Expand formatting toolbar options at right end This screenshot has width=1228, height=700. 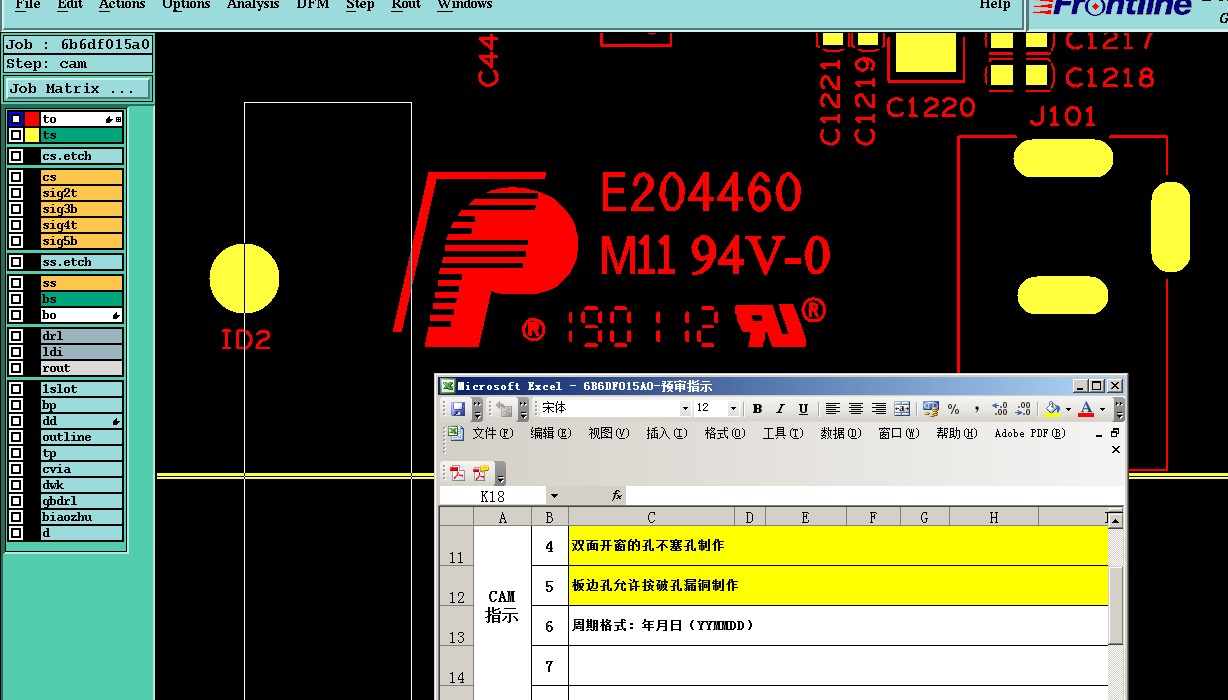1118,409
